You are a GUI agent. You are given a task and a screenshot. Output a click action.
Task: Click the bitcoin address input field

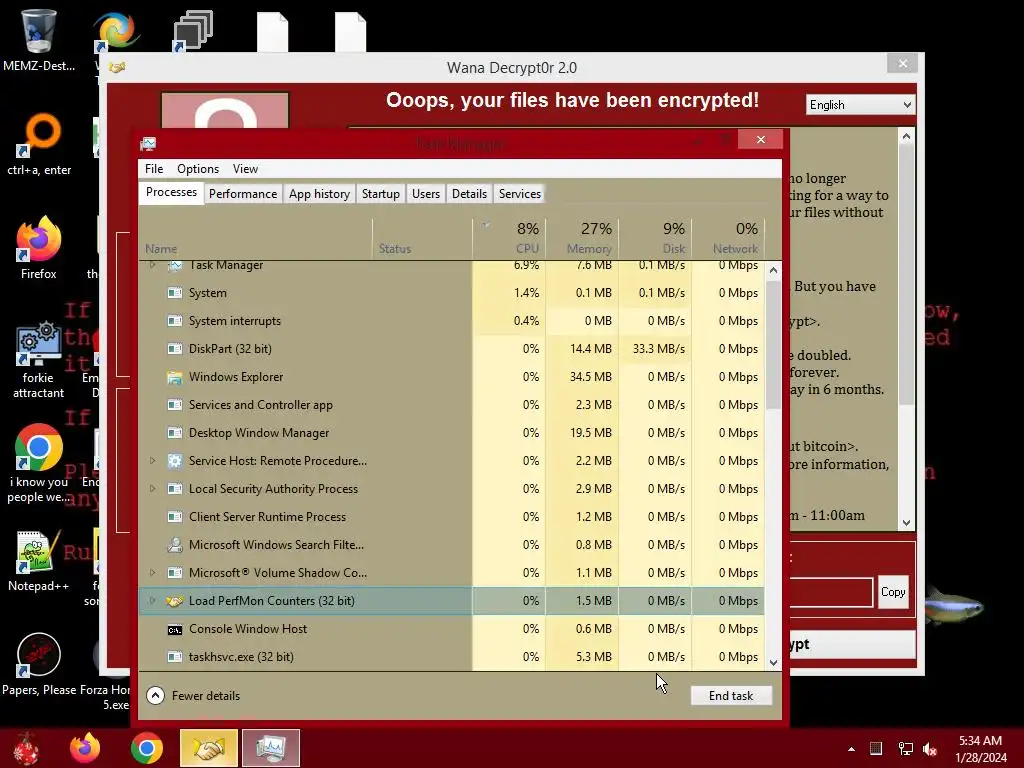(x=831, y=592)
